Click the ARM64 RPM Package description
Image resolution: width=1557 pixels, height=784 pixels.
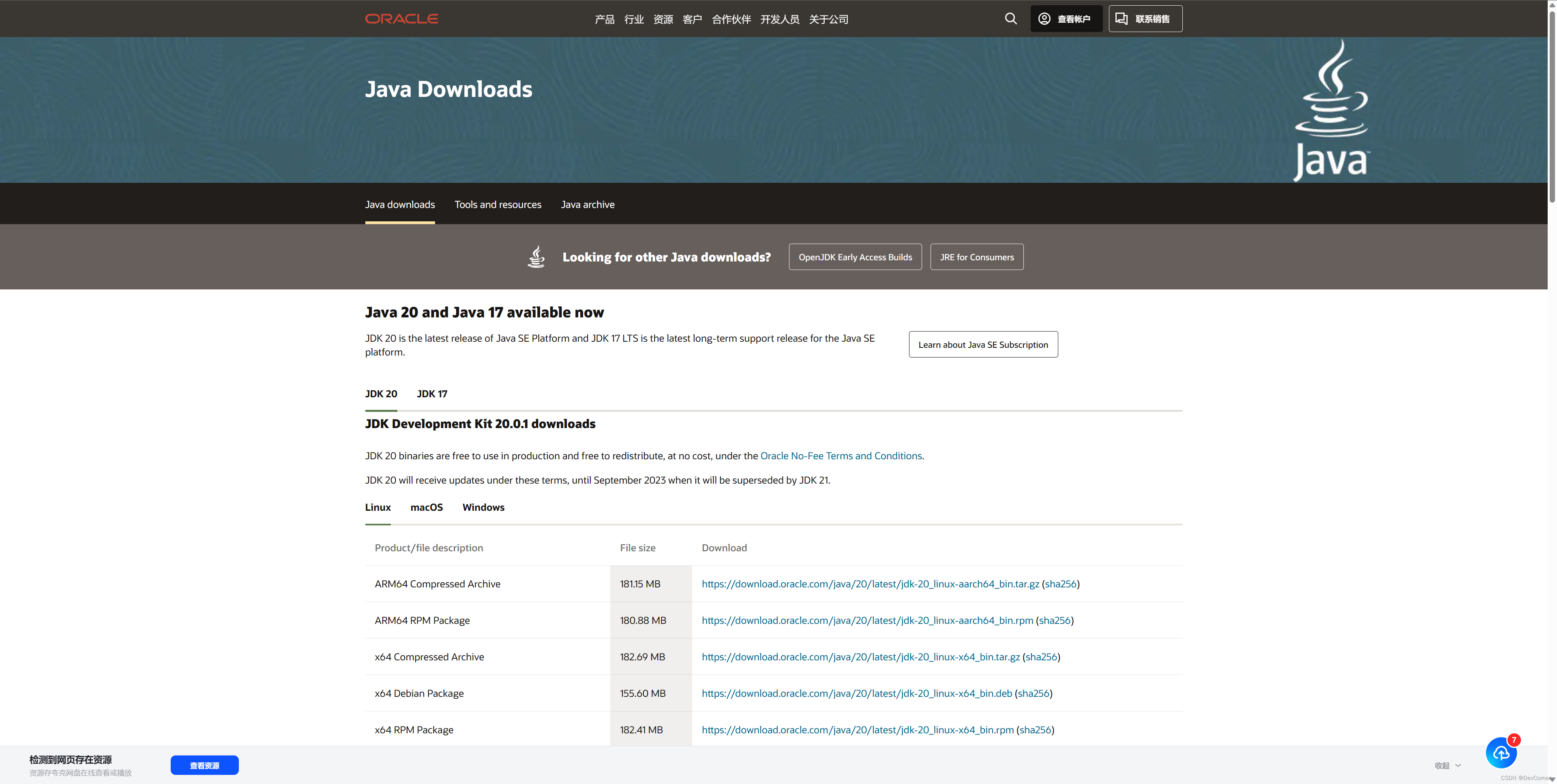coord(422,620)
